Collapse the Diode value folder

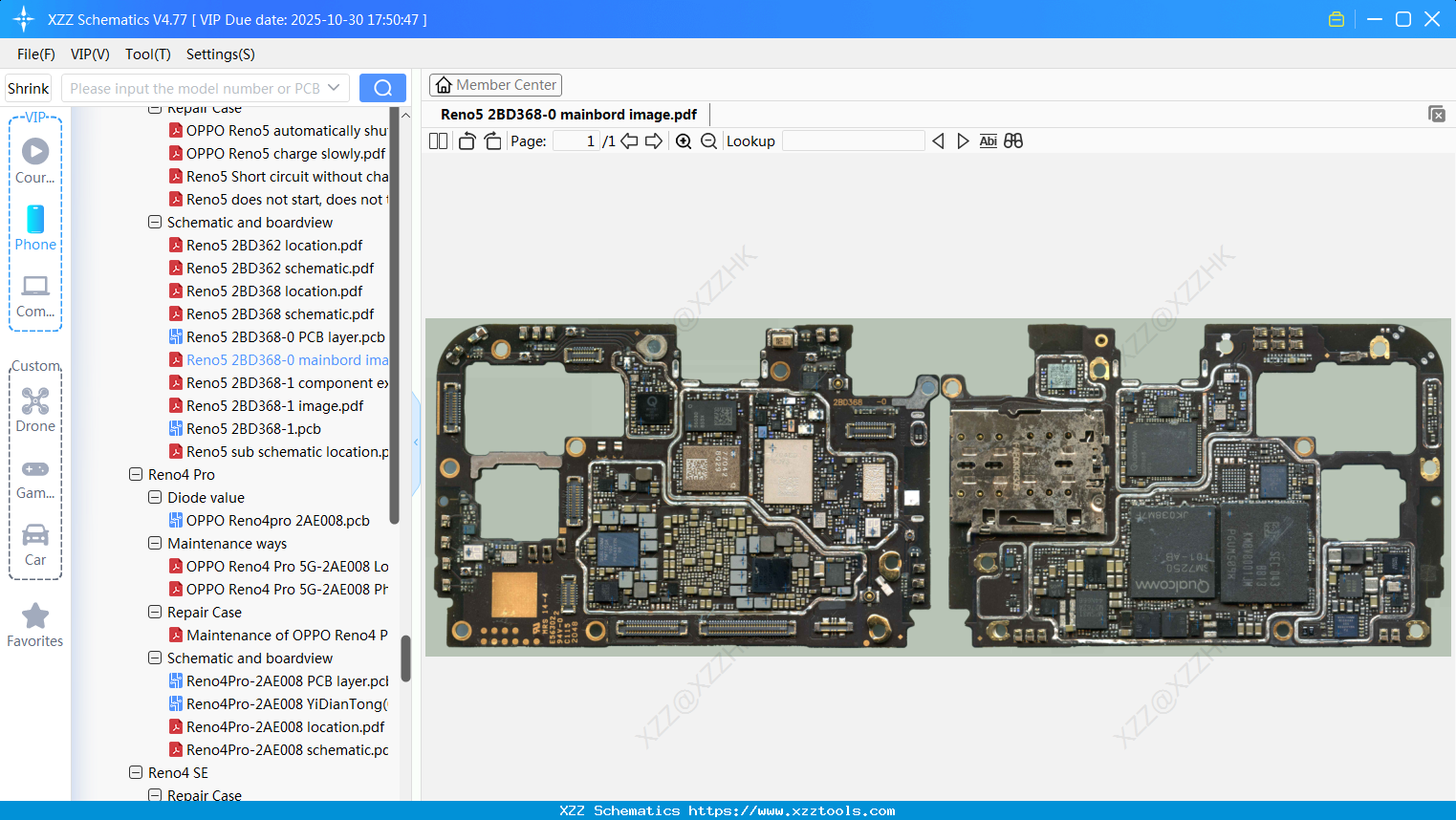pos(155,497)
